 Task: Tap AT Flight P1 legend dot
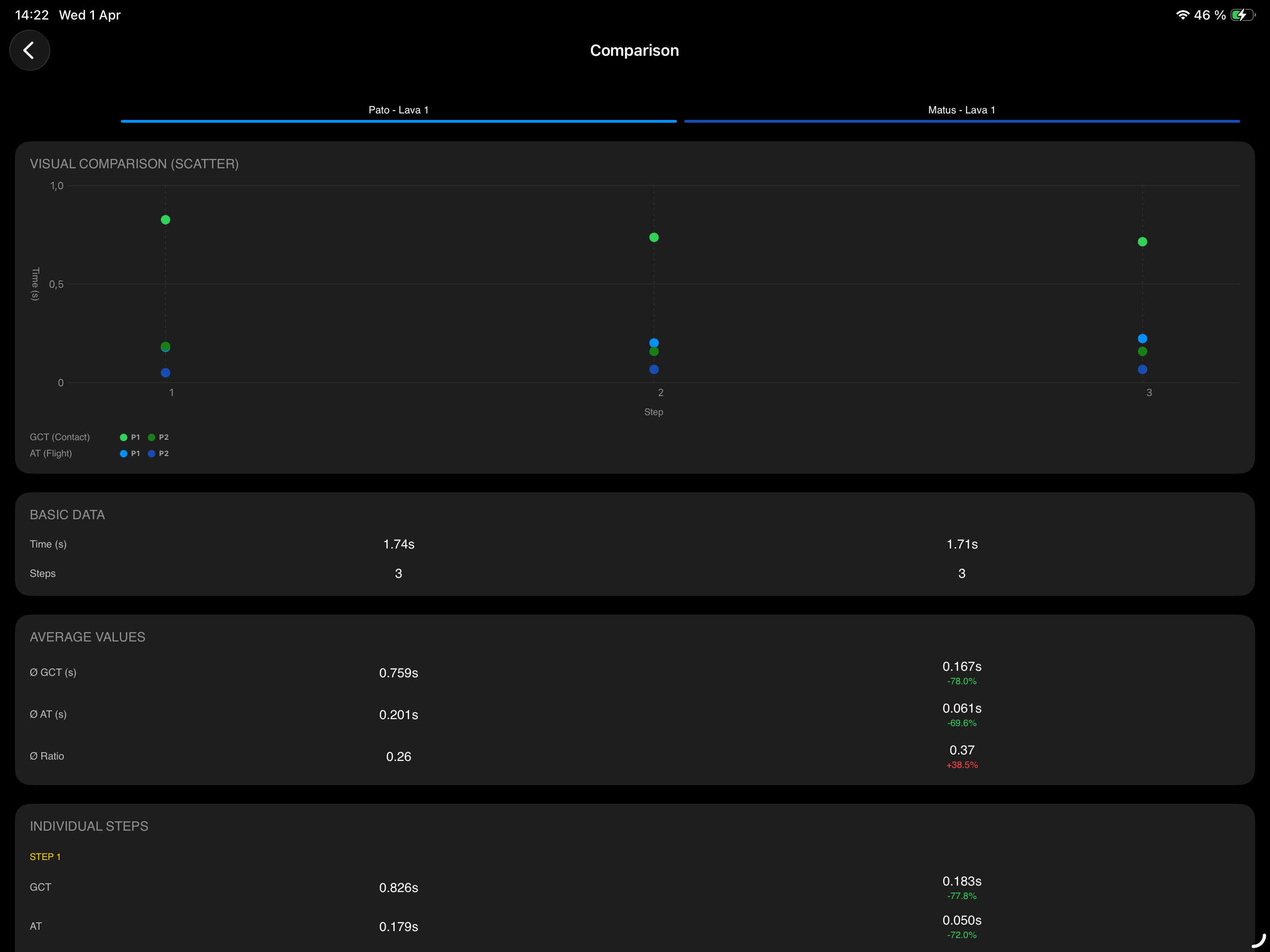(x=124, y=454)
